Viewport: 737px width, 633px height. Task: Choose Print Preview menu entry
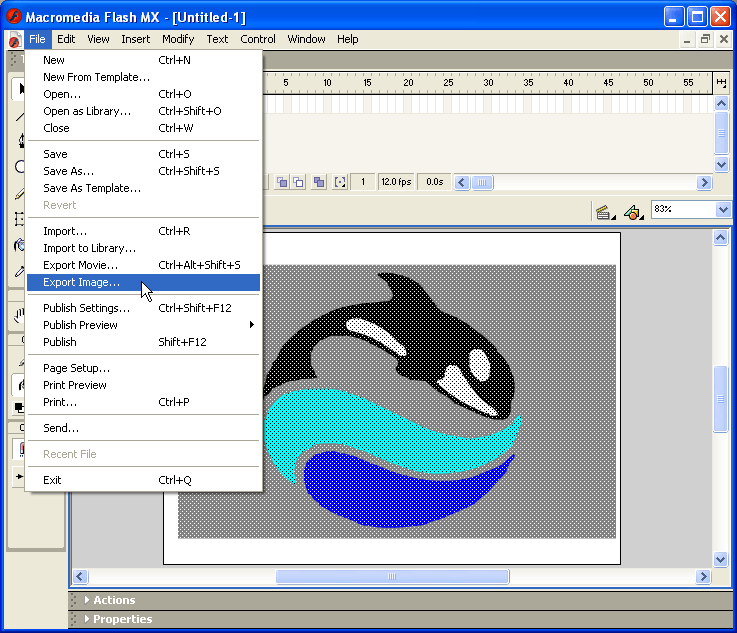pos(143,385)
